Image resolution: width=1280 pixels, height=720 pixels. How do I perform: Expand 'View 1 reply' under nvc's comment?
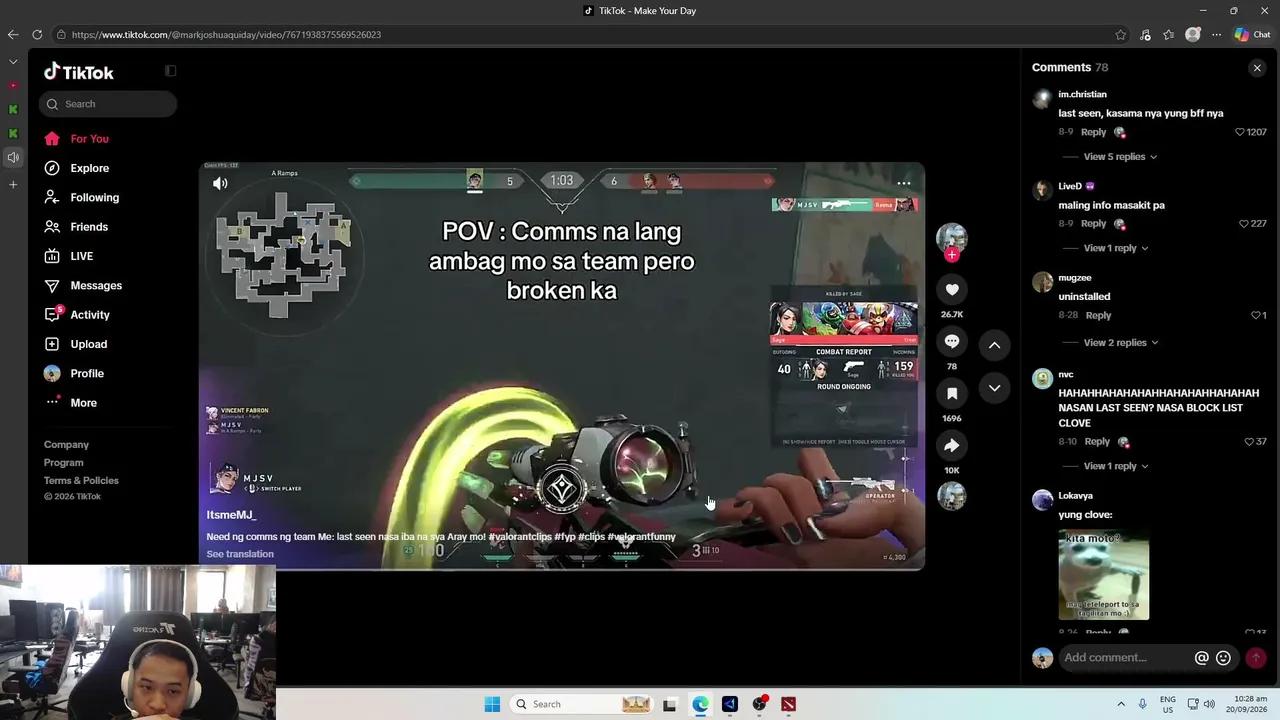coord(1116,466)
